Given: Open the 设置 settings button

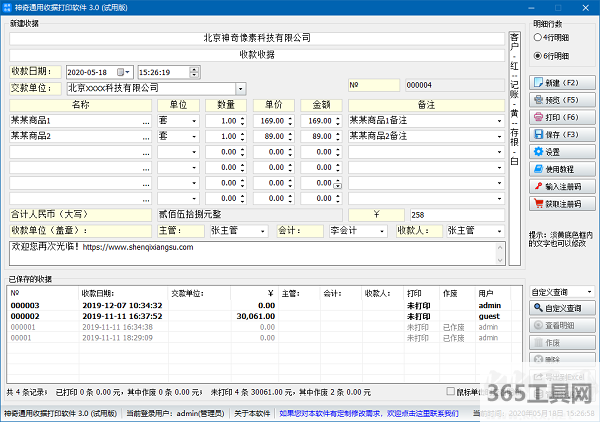Looking at the screenshot, I should click(x=562, y=152).
